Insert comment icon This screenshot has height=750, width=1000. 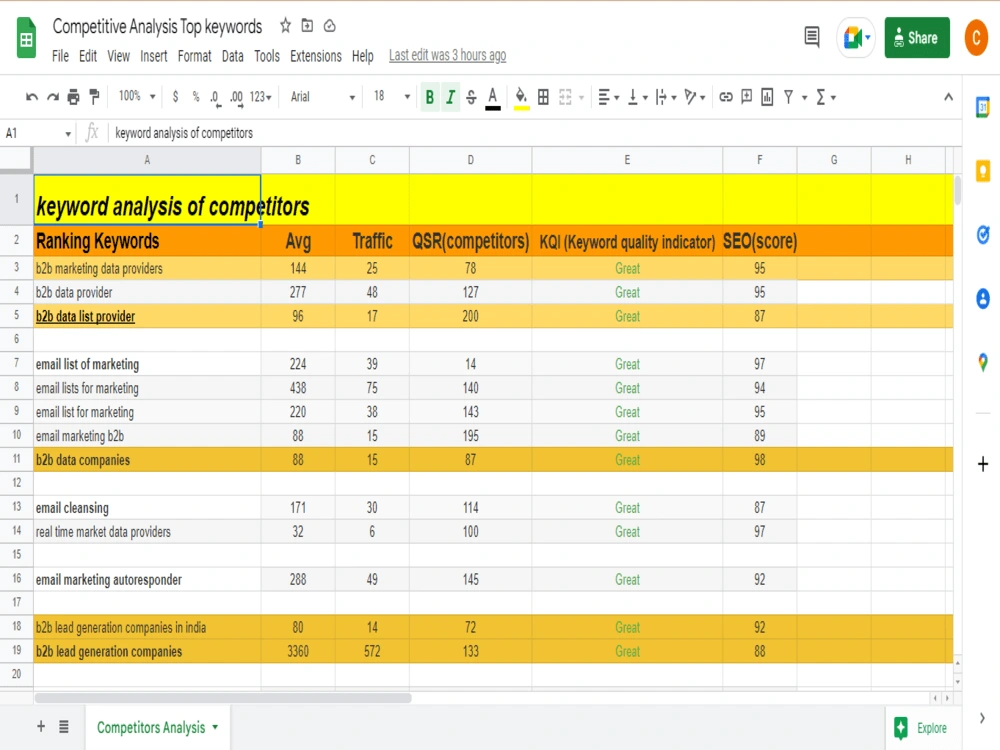click(x=746, y=97)
